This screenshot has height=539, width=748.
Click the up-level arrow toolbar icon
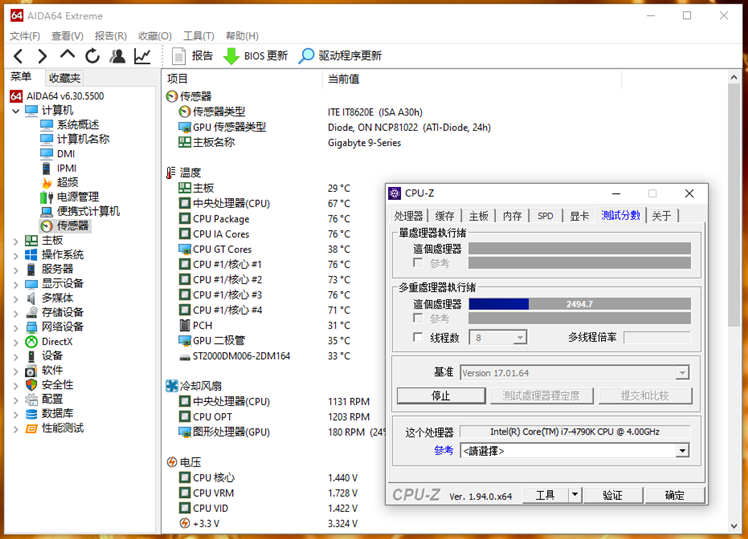click(67, 54)
